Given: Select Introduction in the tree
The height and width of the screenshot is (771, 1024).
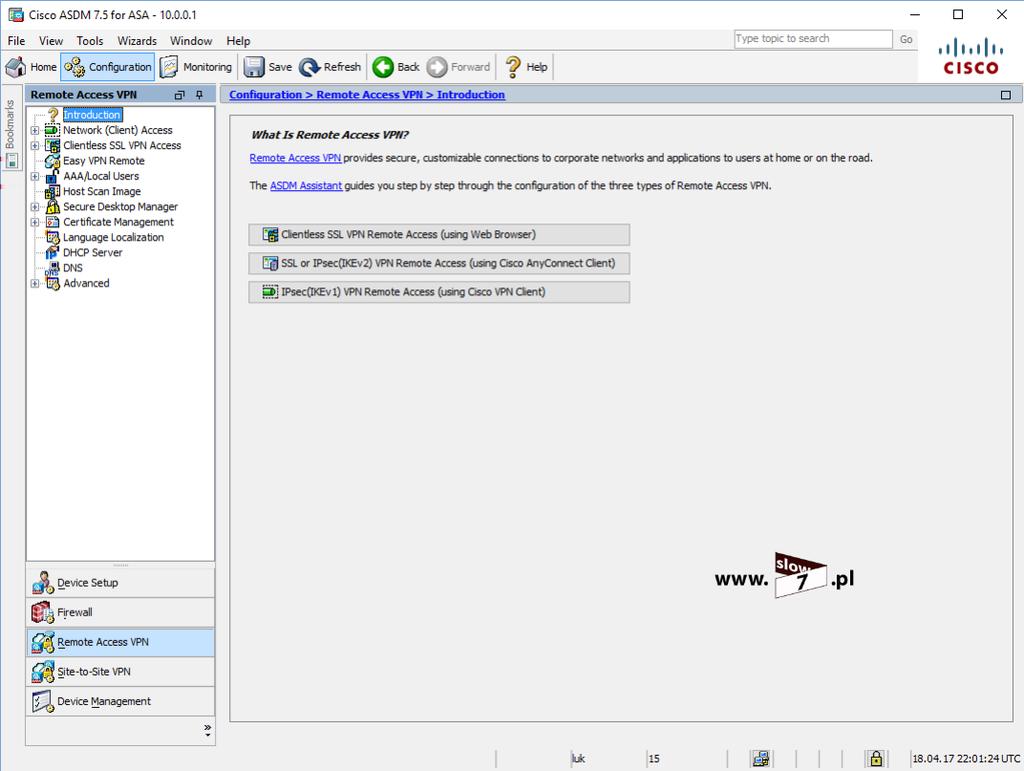Looking at the screenshot, I should tap(92, 114).
